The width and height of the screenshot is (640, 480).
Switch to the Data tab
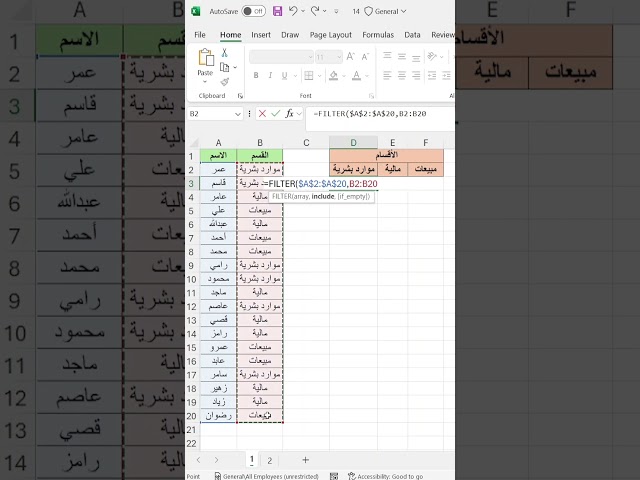[x=412, y=35]
